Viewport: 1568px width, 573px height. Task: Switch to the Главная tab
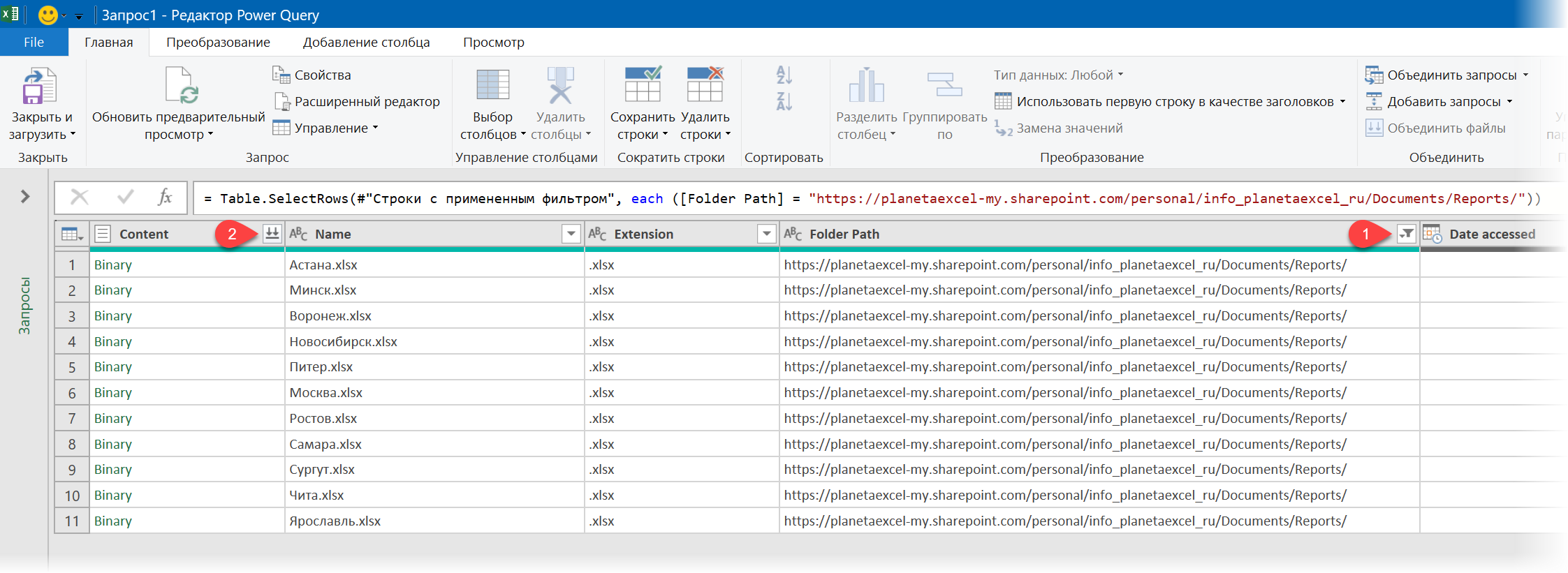click(x=108, y=42)
